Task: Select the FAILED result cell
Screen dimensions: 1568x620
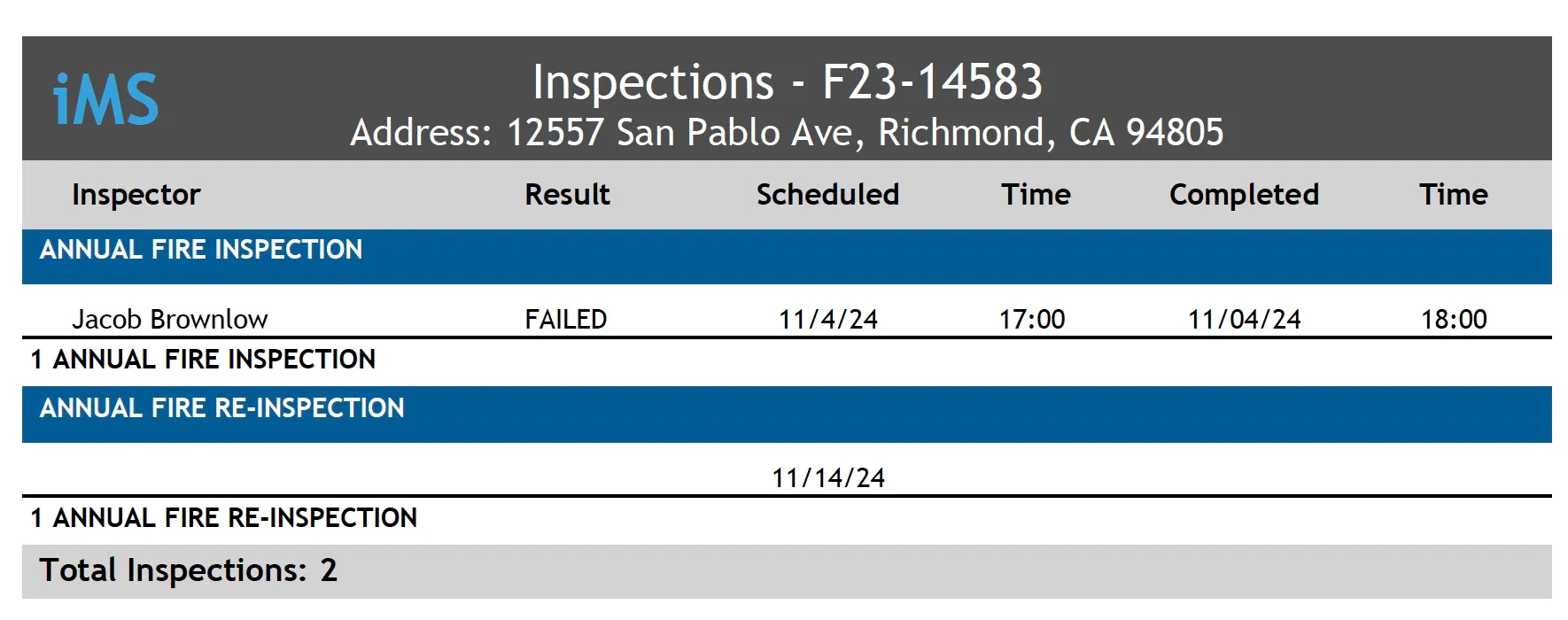Action: [x=566, y=319]
